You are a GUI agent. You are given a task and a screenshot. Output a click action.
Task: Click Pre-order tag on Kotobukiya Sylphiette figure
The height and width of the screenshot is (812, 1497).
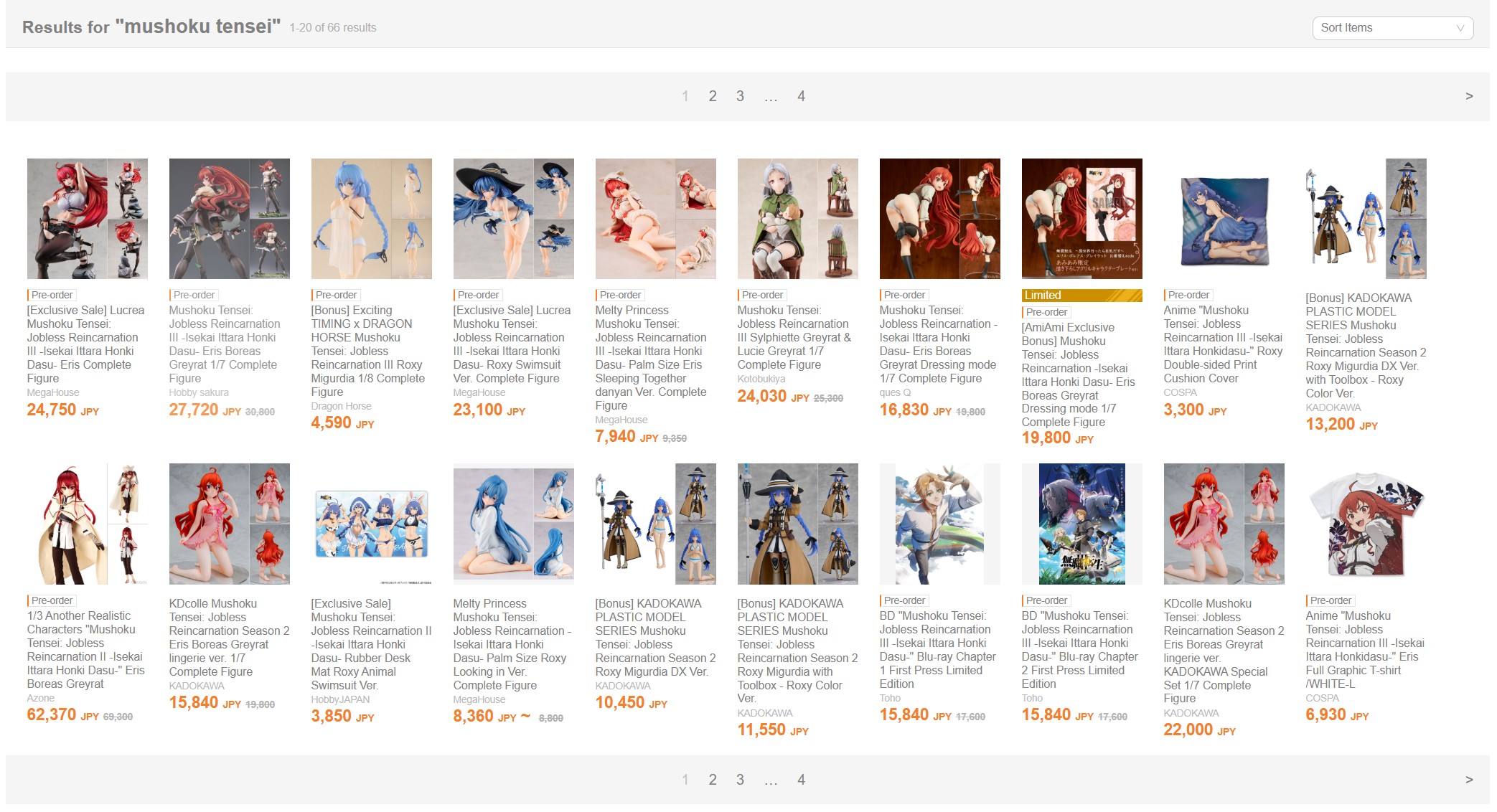(762, 295)
